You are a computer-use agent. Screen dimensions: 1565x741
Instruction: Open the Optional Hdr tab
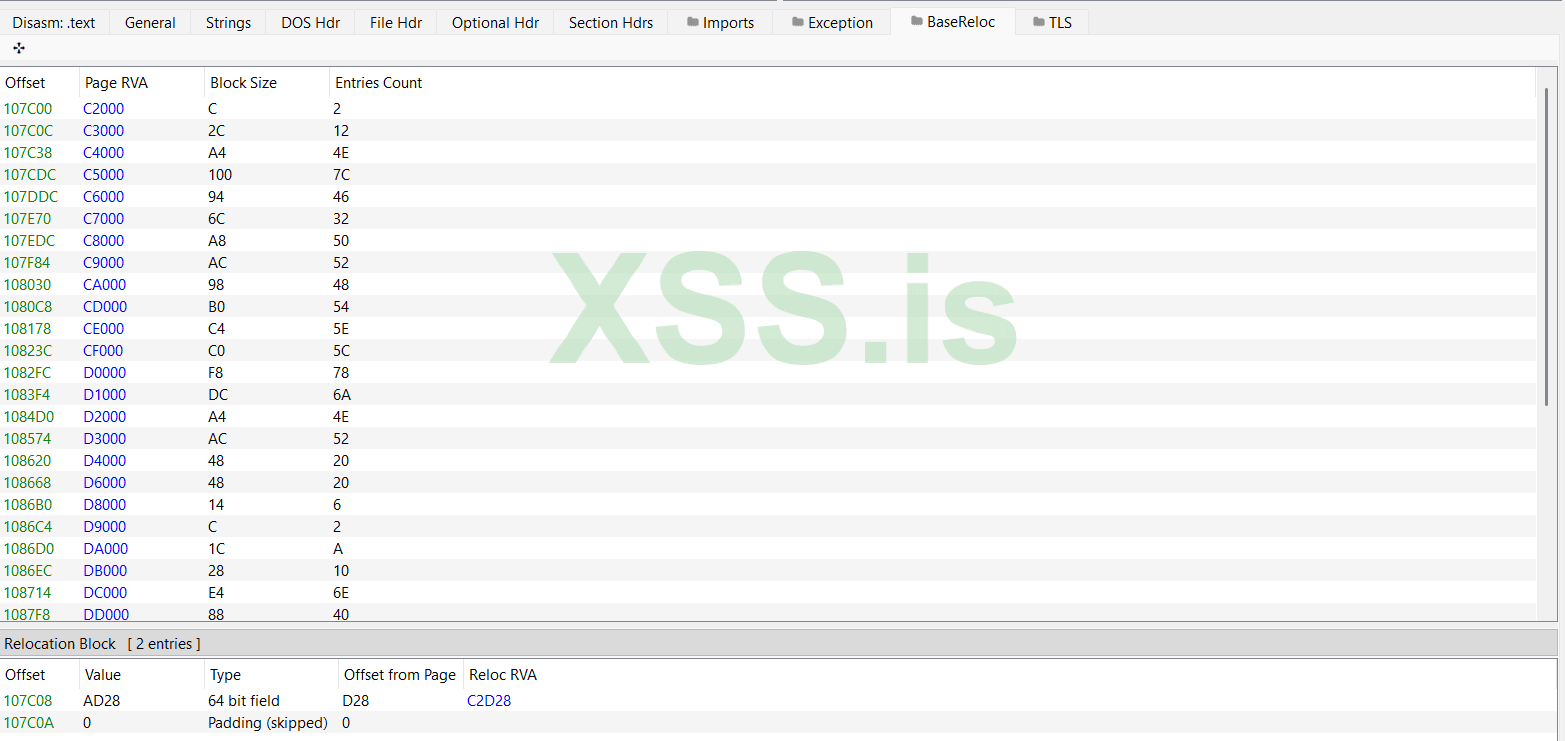tap(495, 21)
